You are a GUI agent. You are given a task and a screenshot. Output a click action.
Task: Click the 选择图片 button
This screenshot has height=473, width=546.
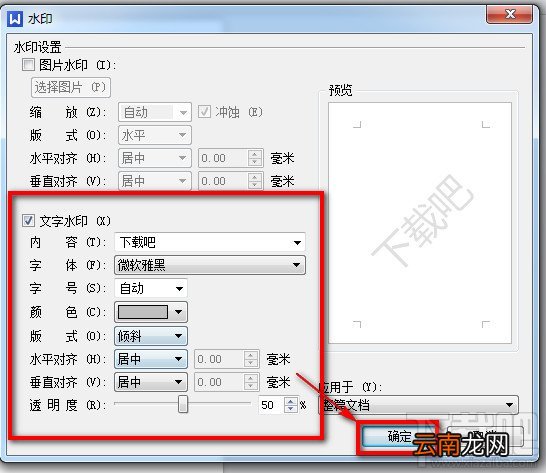click(x=71, y=87)
